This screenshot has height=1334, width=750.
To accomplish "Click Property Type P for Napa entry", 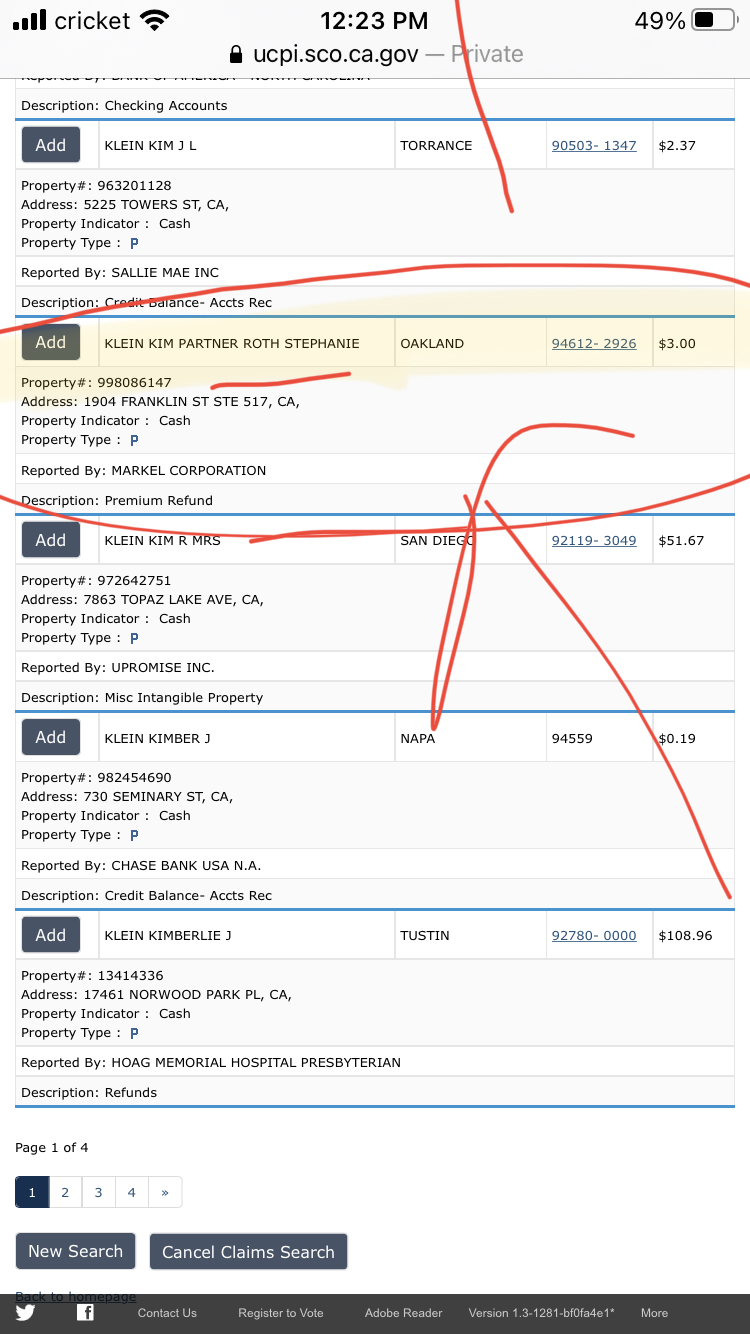I will [x=134, y=835].
